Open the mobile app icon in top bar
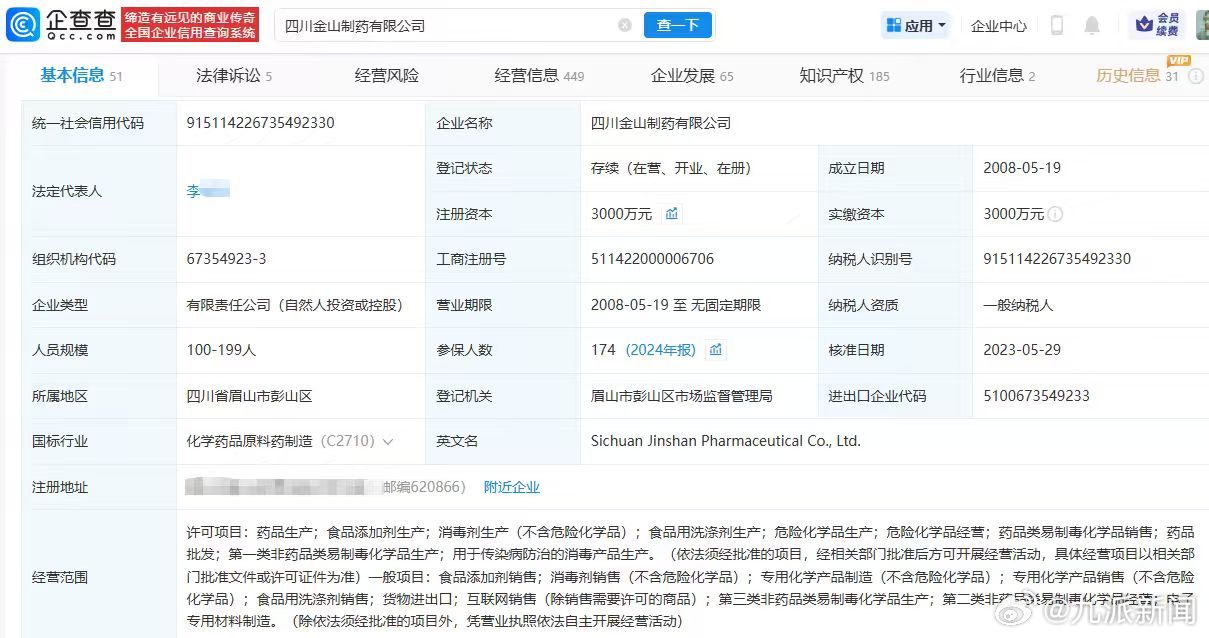Viewport: 1209px width, 638px height. 1056,25
